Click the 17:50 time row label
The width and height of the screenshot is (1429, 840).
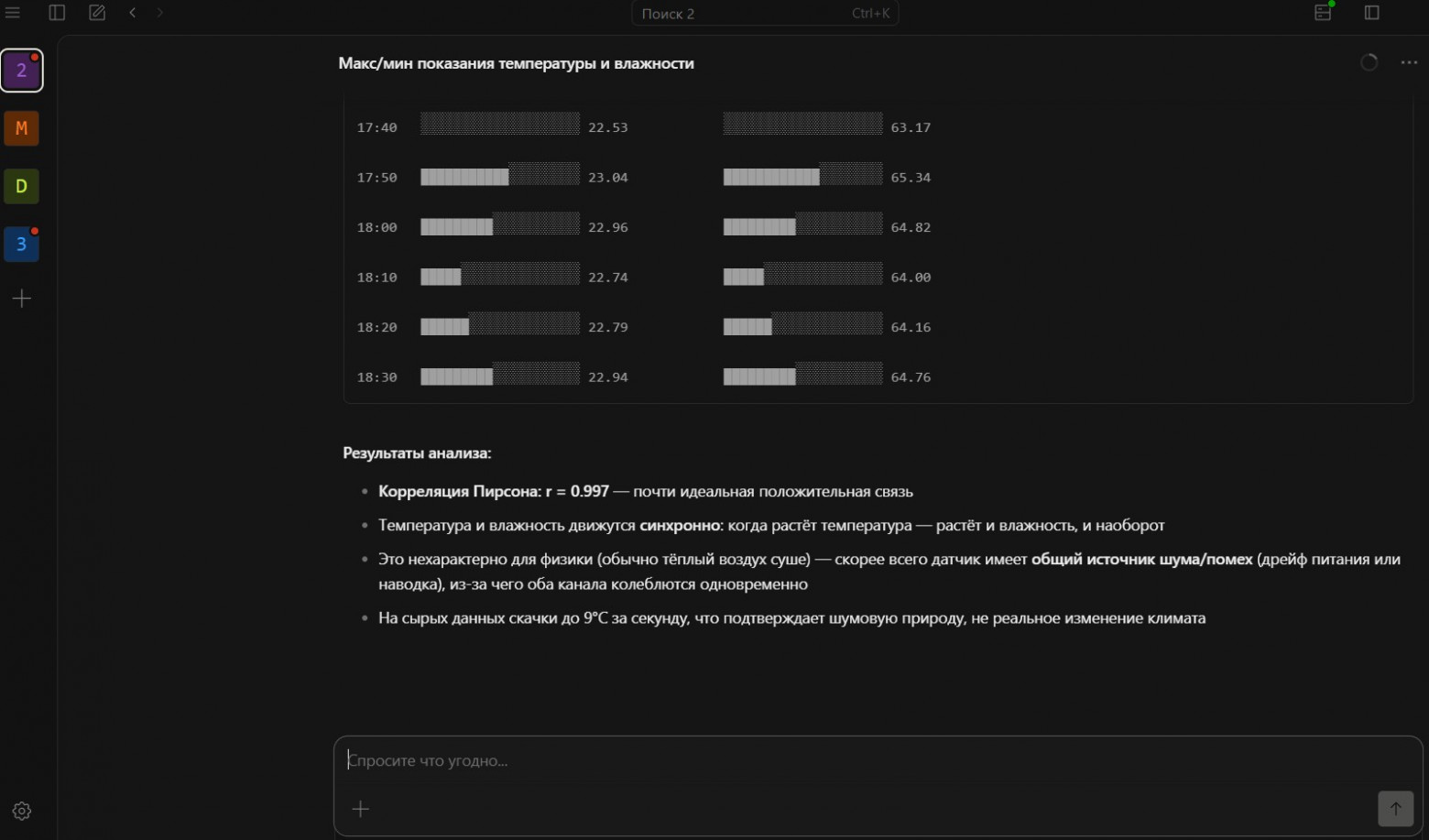point(376,178)
